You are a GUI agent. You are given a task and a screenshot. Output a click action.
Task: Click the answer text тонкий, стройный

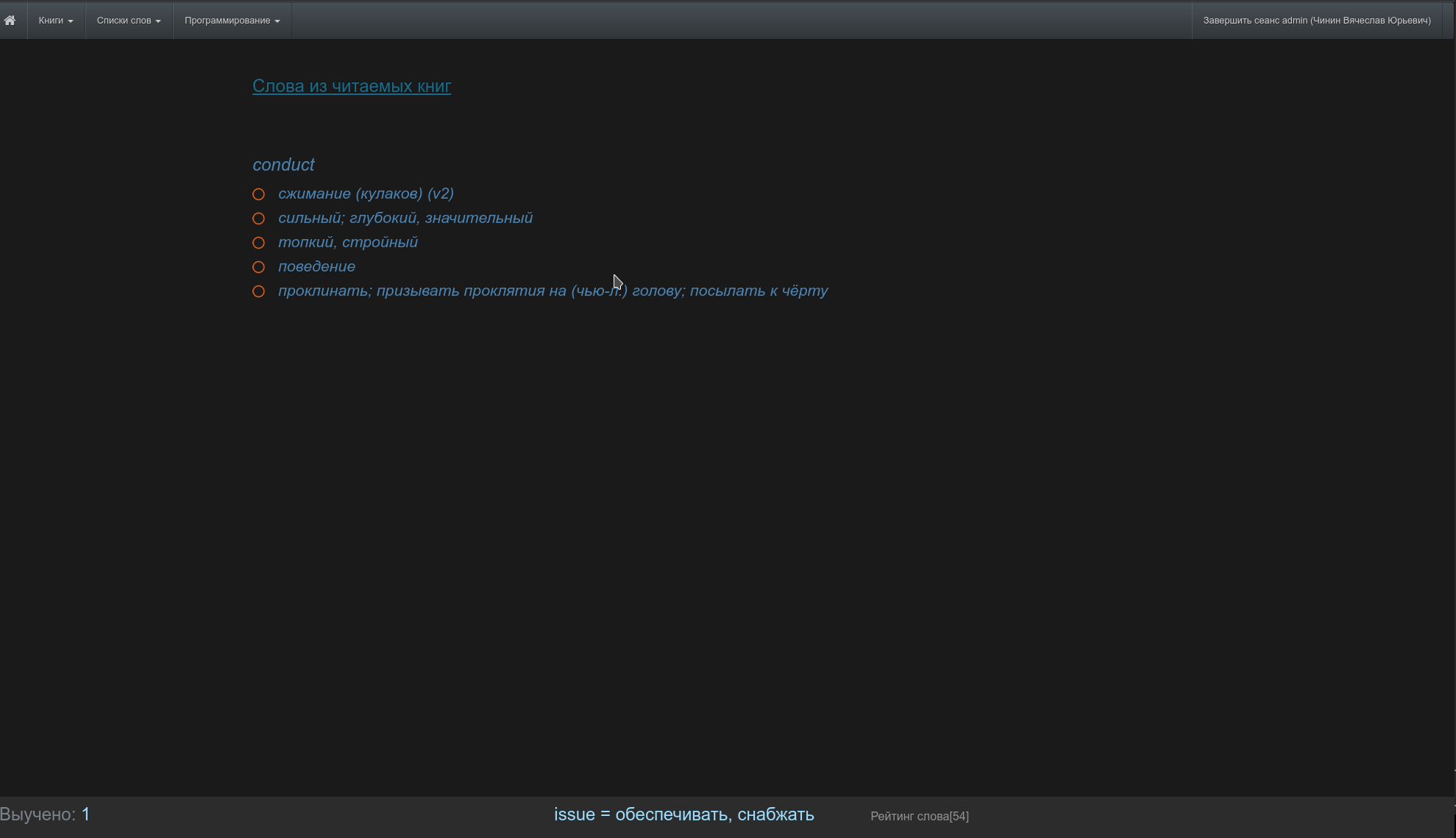(348, 242)
